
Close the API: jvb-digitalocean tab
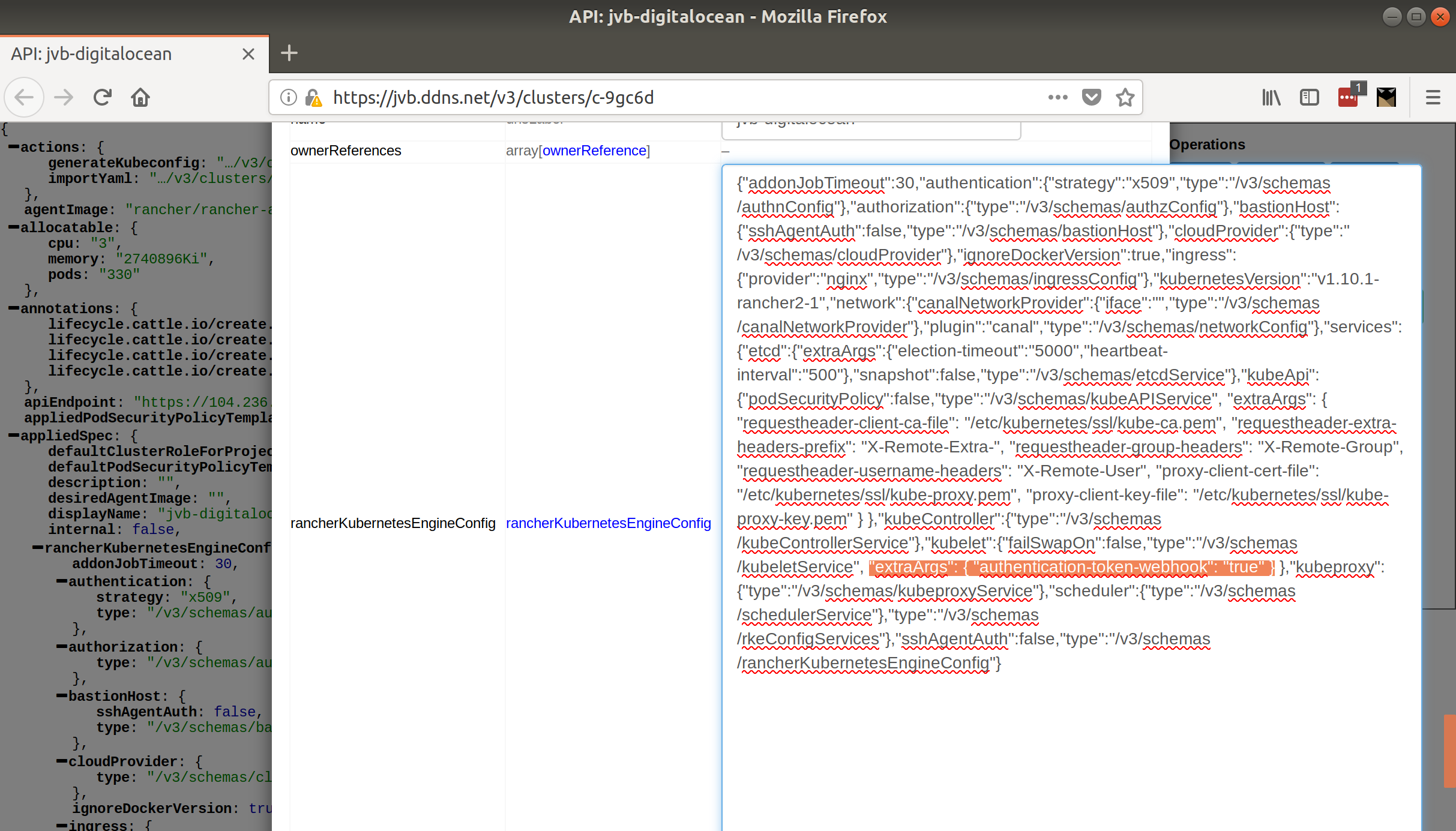248,54
